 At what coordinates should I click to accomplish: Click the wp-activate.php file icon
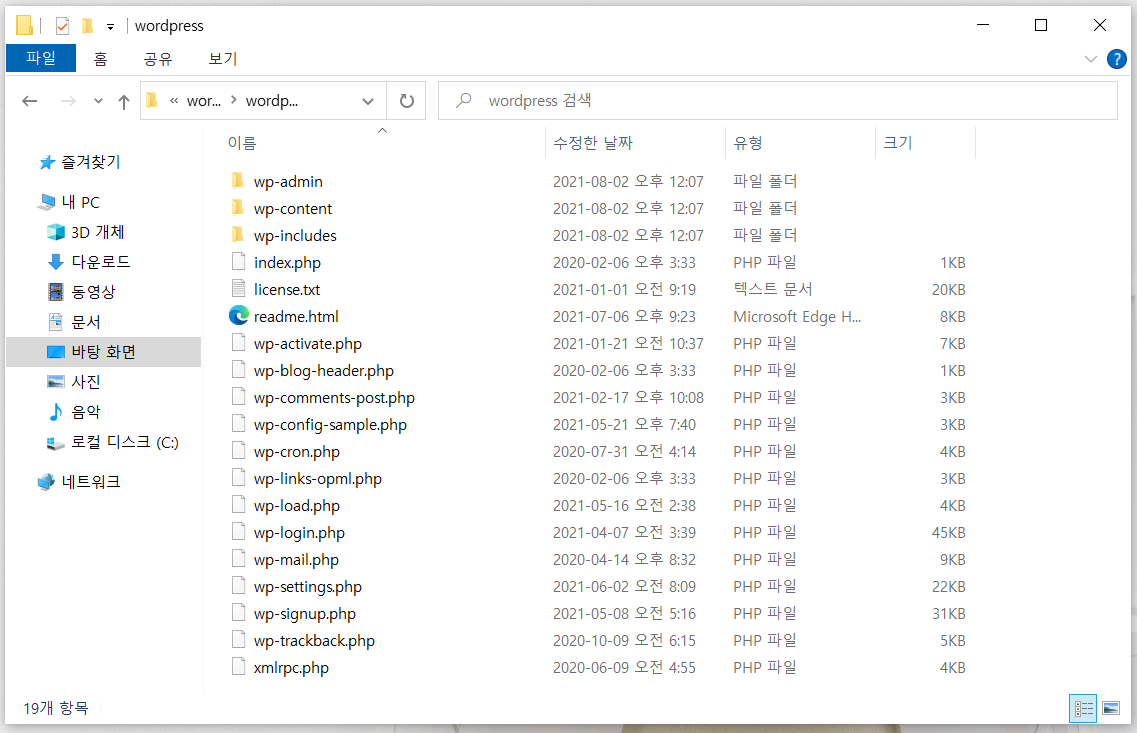pos(239,343)
